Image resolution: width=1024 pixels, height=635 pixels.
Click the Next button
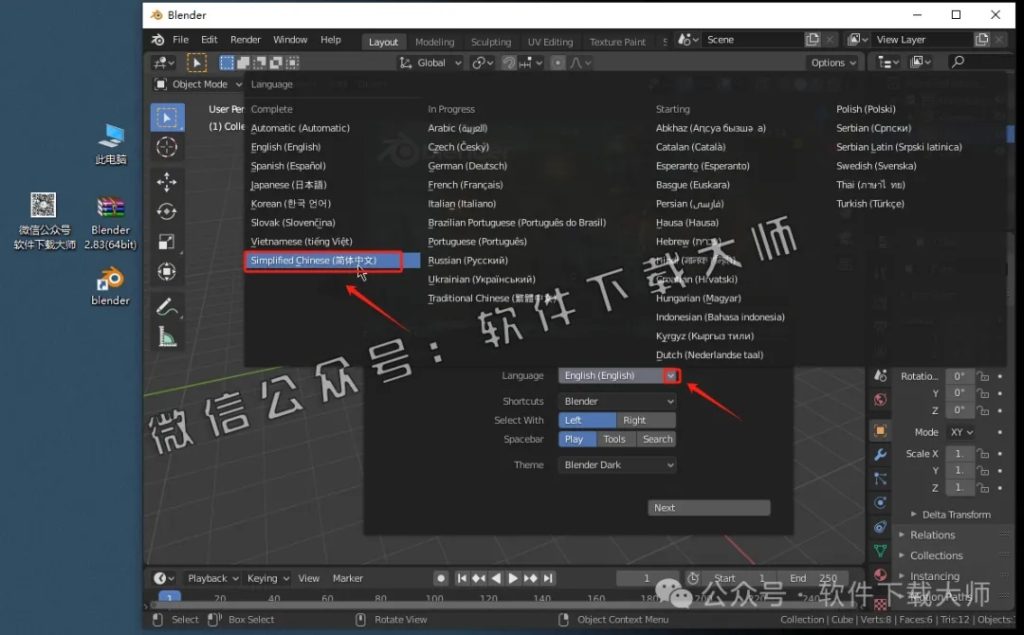[709, 507]
